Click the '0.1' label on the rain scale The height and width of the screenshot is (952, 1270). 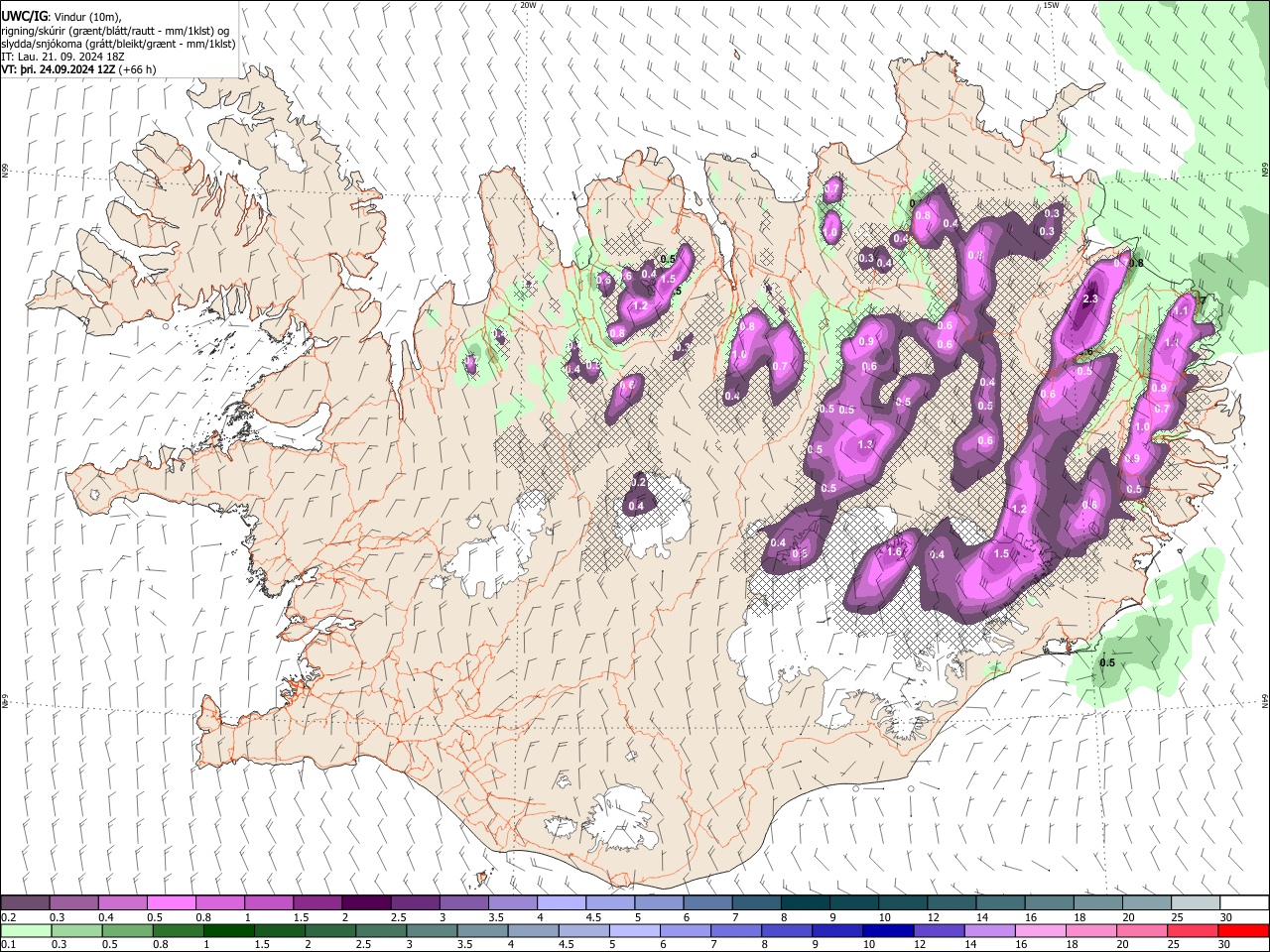tap(8, 945)
